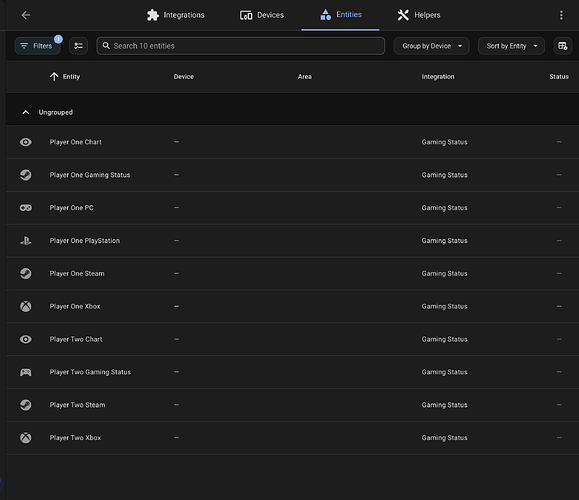Focus the Search 10 entities field

[240, 46]
